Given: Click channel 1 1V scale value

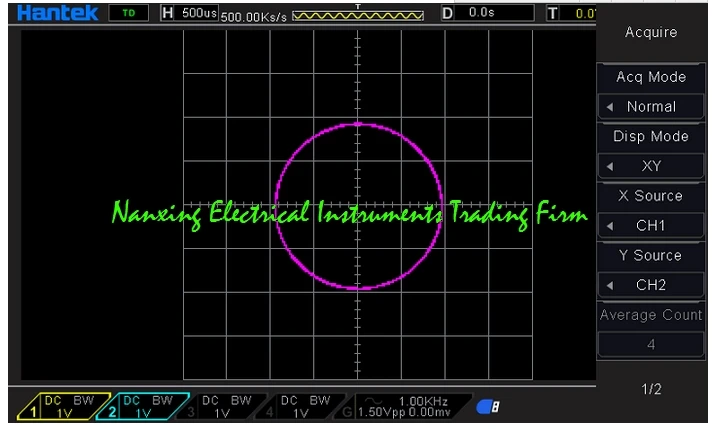Looking at the screenshot, I should pyautogui.click(x=65, y=414).
